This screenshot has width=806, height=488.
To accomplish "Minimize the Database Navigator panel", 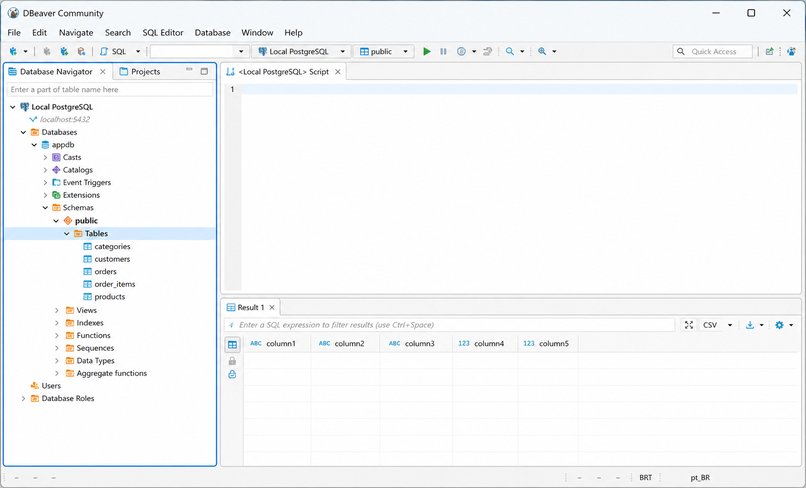I will [189, 70].
